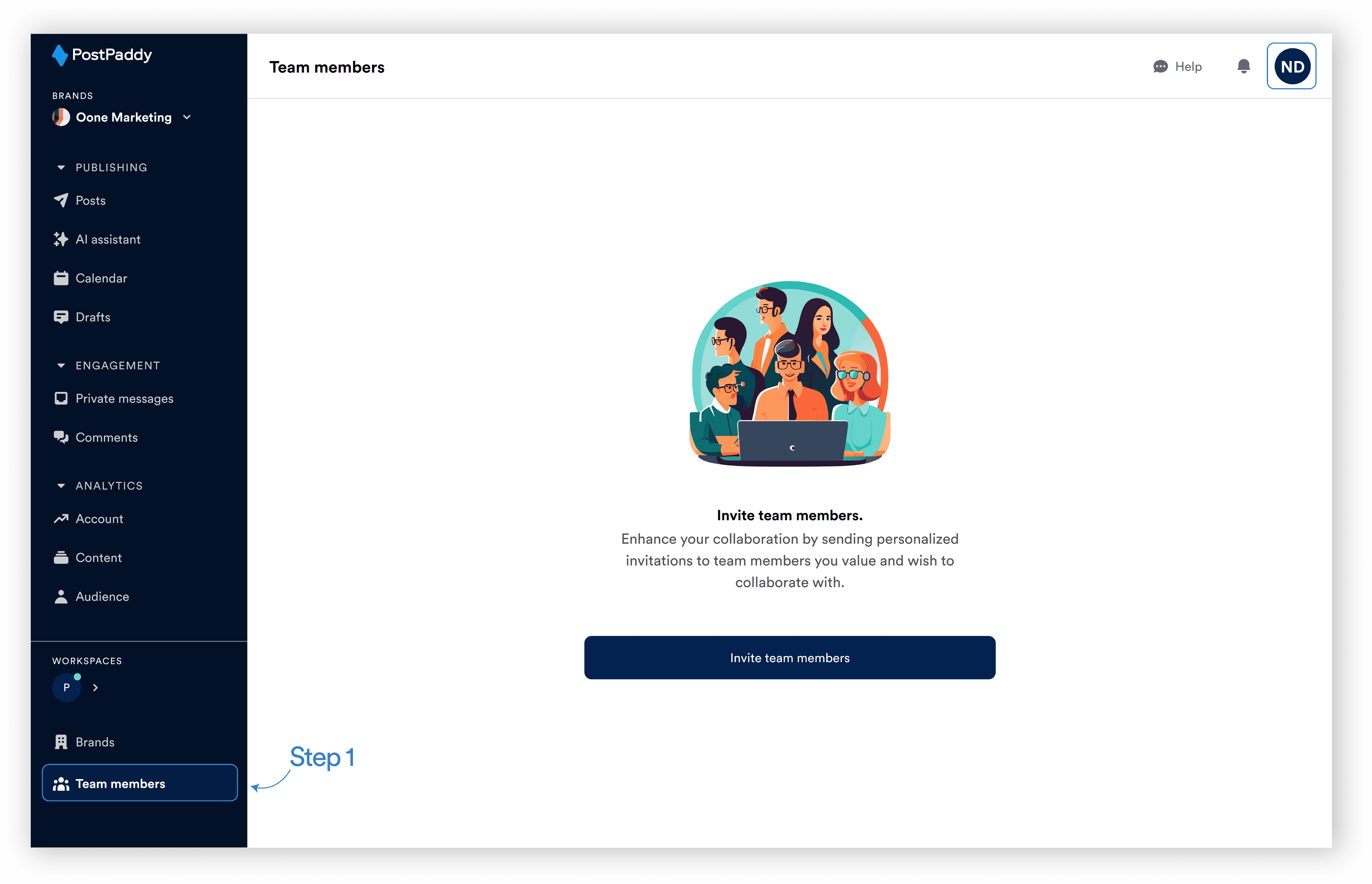Click the Calendar icon in sidebar
The height and width of the screenshot is (884, 1372).
(61, 279)
